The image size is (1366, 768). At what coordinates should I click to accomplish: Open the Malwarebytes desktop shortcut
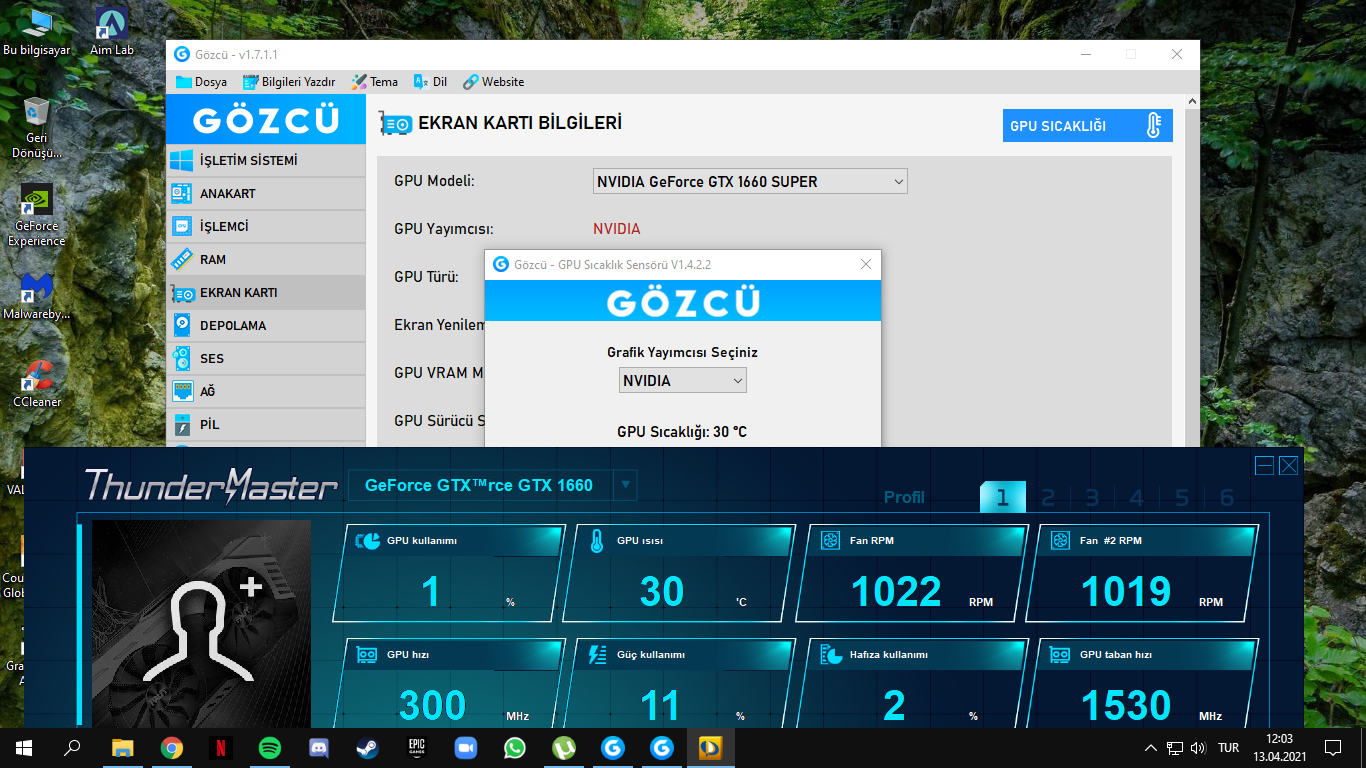coord(37,296)
